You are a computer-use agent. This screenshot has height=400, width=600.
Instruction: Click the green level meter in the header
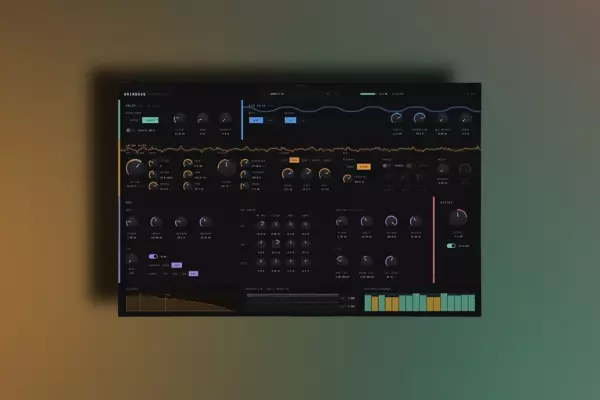pos(367,94)
